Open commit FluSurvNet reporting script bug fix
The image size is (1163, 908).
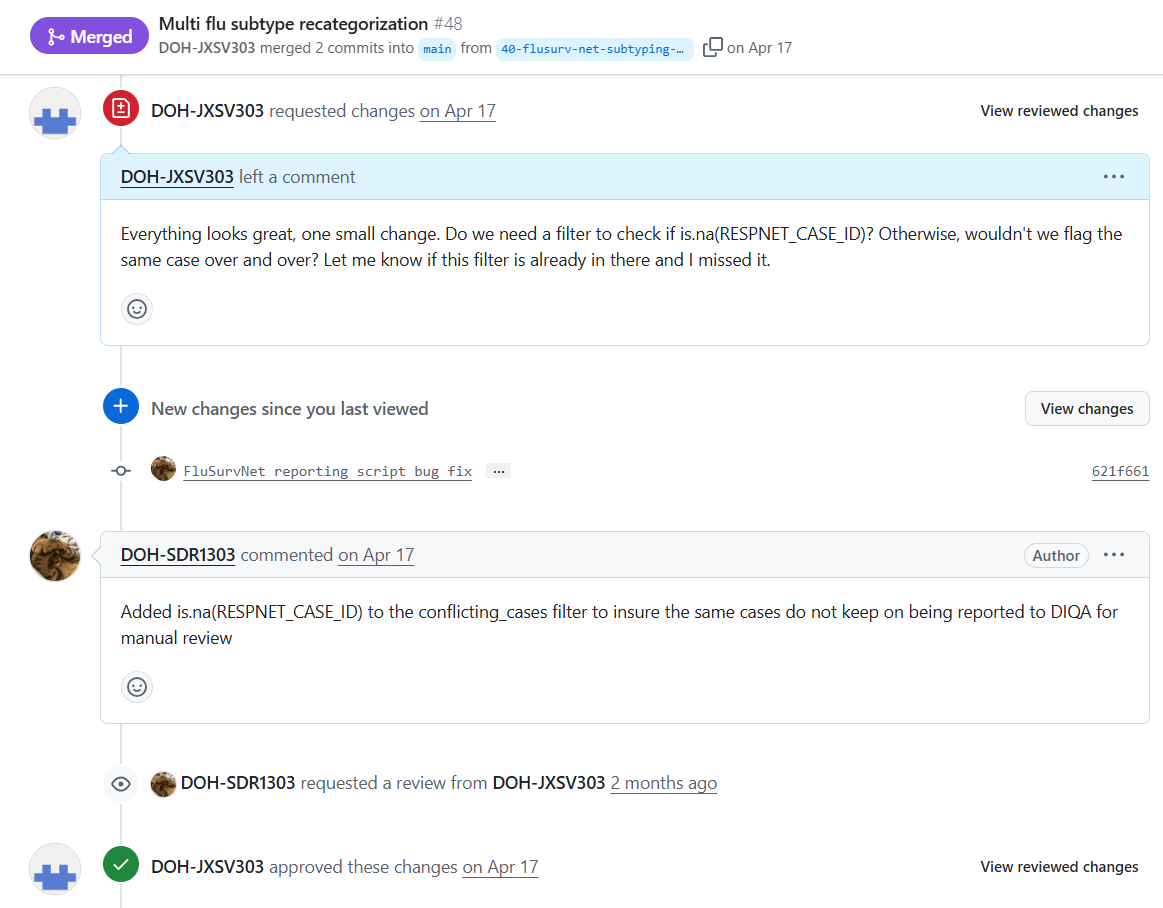pos(328,470)
